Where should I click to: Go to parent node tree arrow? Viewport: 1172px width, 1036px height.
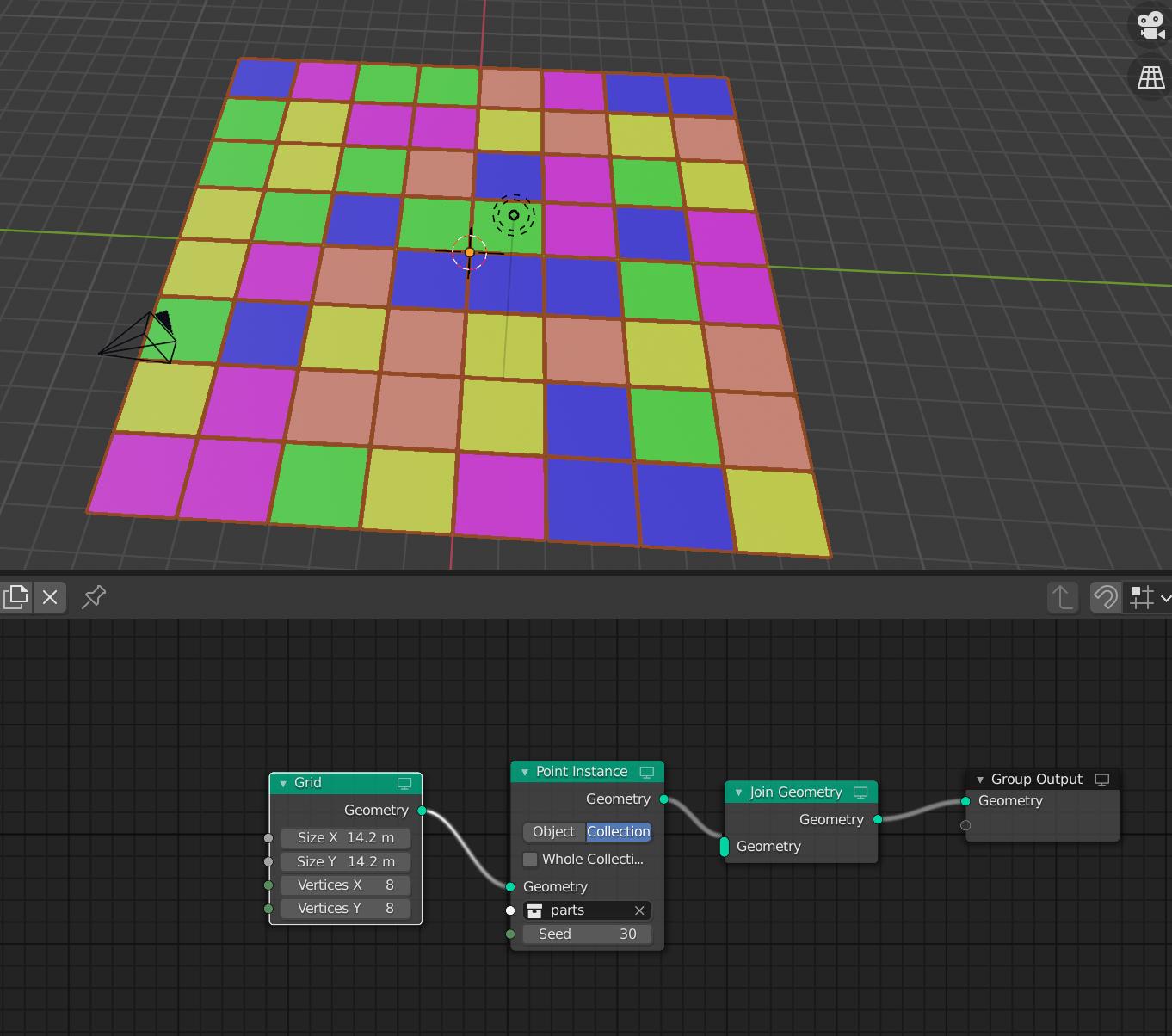tap(1063, 596)
